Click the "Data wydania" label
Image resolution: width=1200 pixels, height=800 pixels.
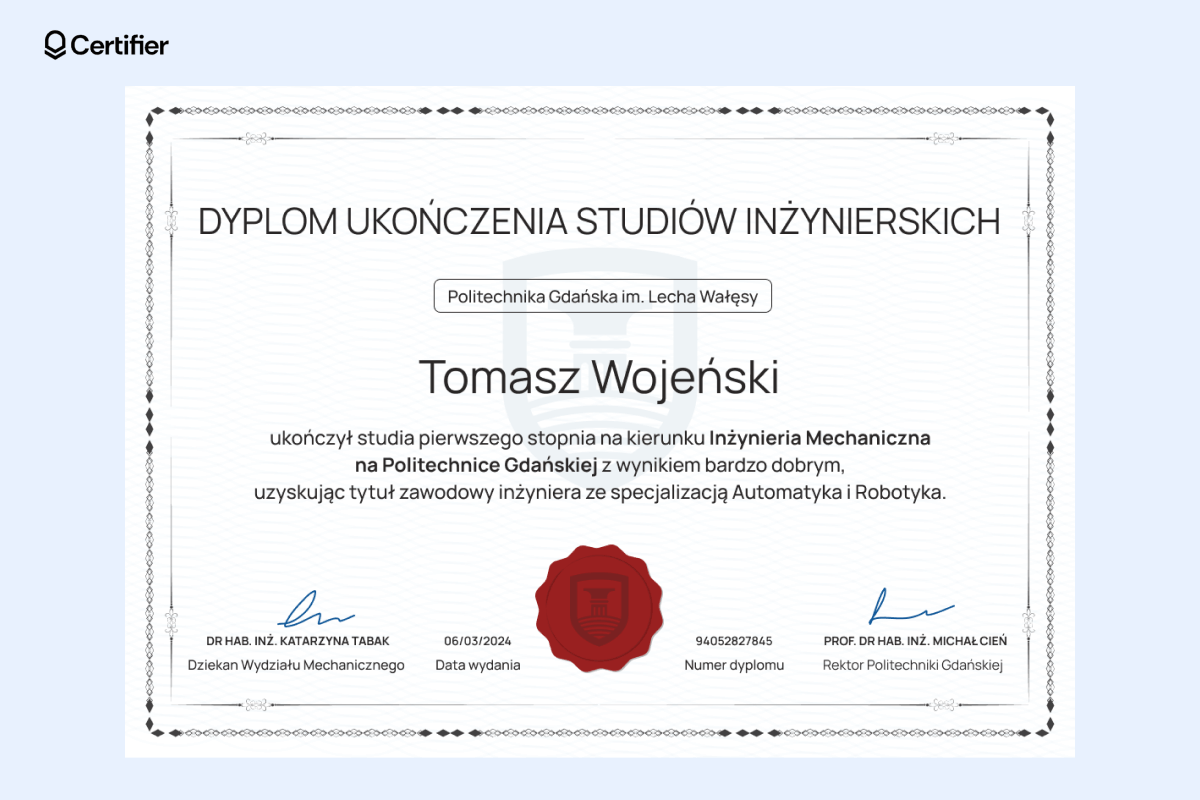pyautogui.click(x=478, y=665)
